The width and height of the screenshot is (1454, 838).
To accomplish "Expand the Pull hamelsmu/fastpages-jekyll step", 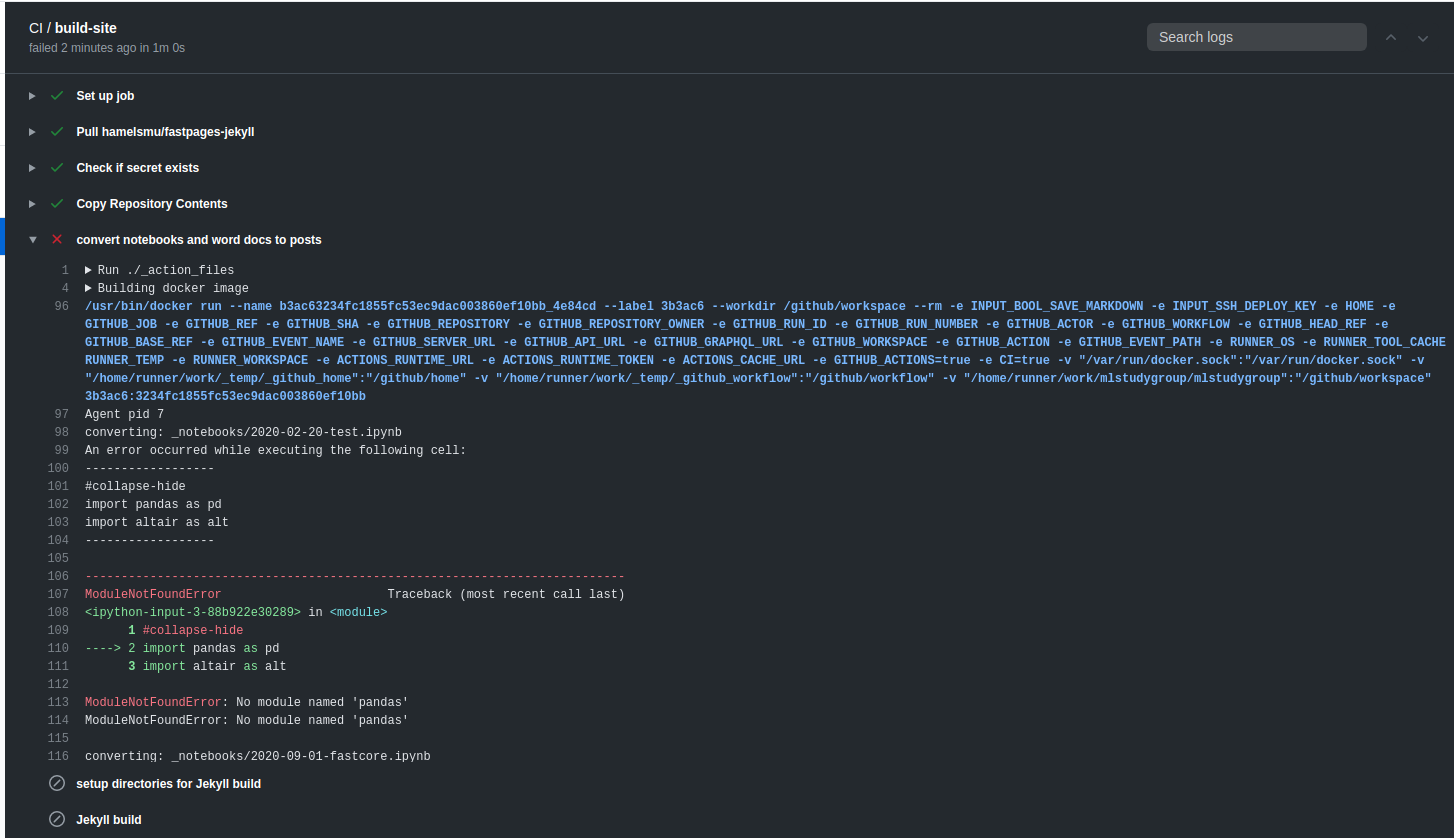I will pyautogui.click(x=31, y=131).
